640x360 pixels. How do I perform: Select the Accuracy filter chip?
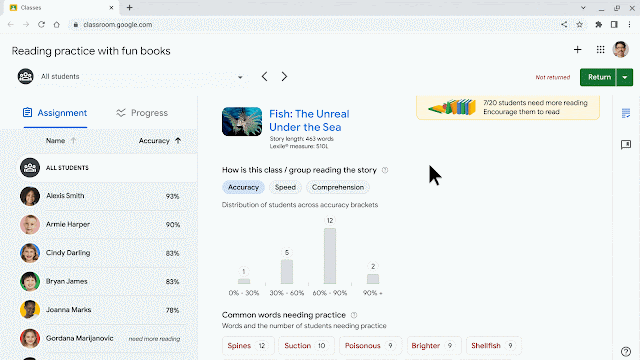[243, 187]
